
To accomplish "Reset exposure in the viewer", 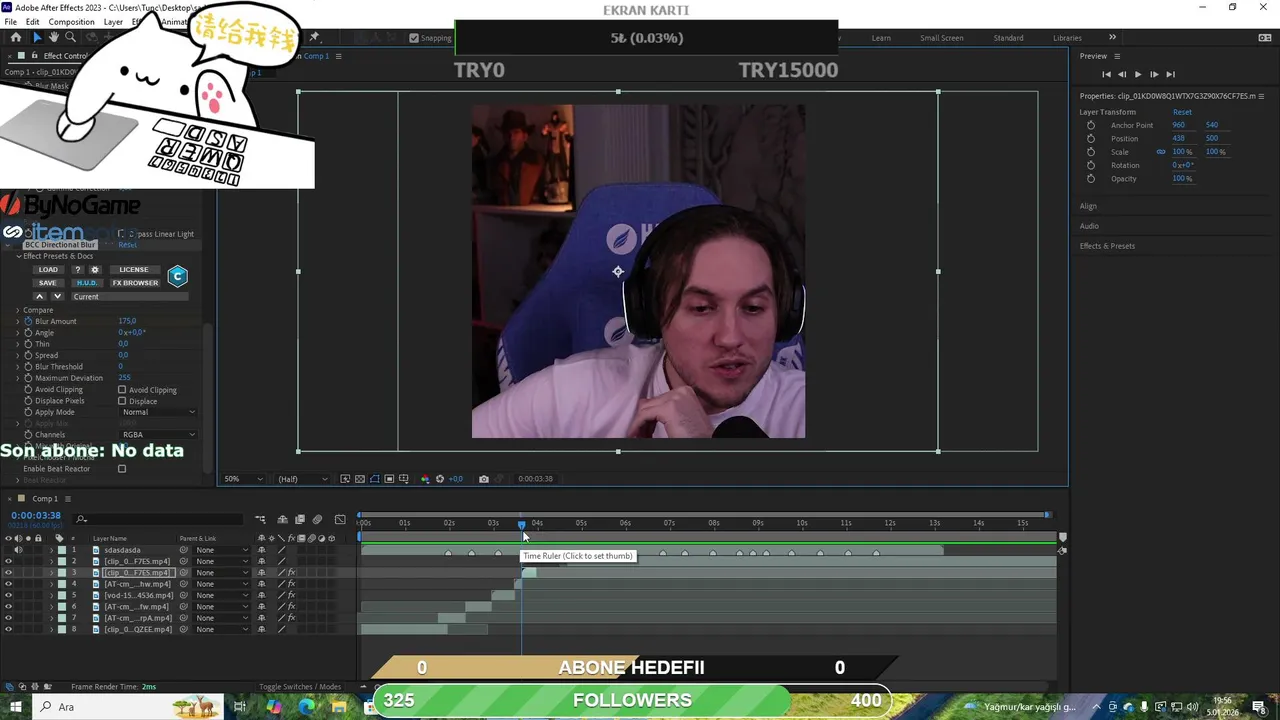I will (x=440, y=479).
